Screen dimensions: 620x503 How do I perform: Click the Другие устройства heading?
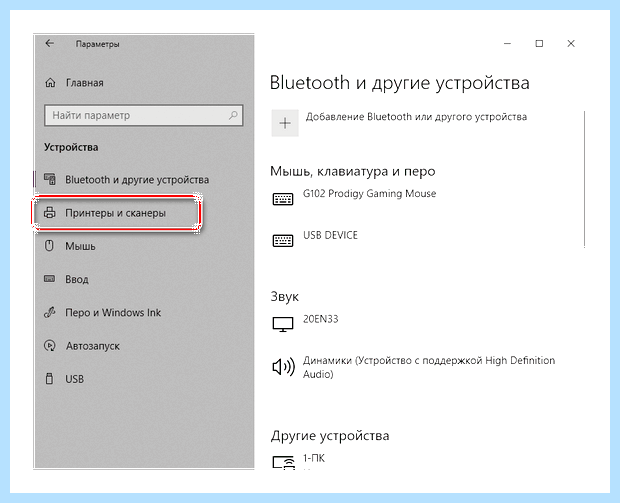[x=330, y=436]
